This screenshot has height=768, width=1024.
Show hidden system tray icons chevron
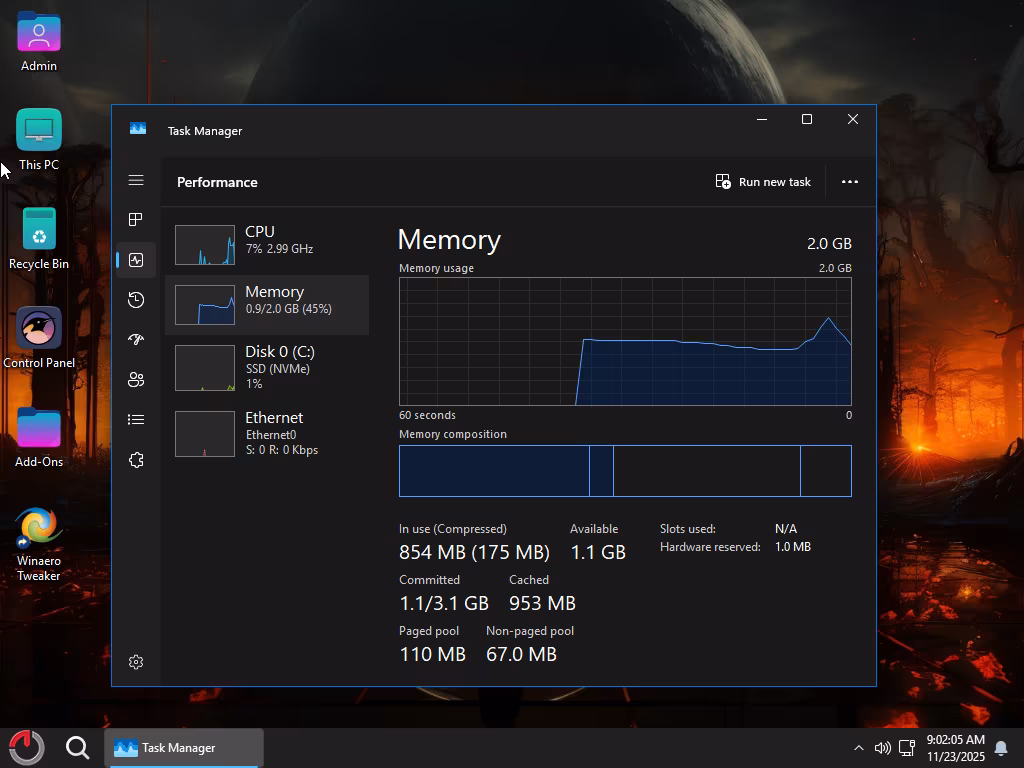(858, 748)
